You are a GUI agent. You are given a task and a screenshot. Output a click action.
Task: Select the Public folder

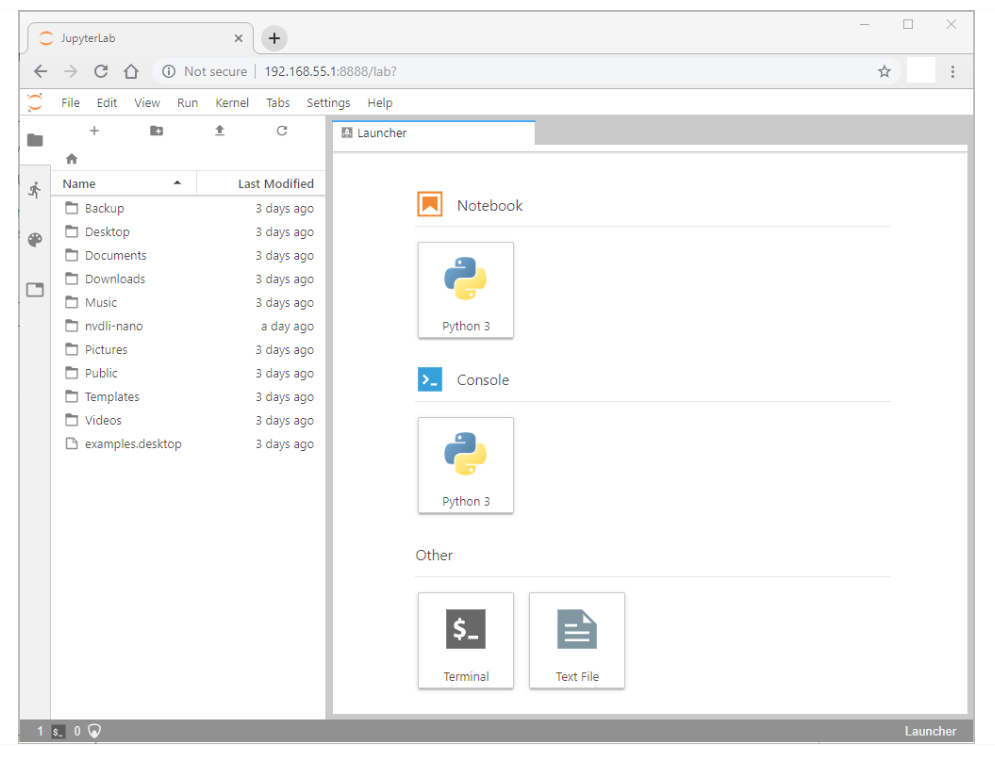(188, 373)
